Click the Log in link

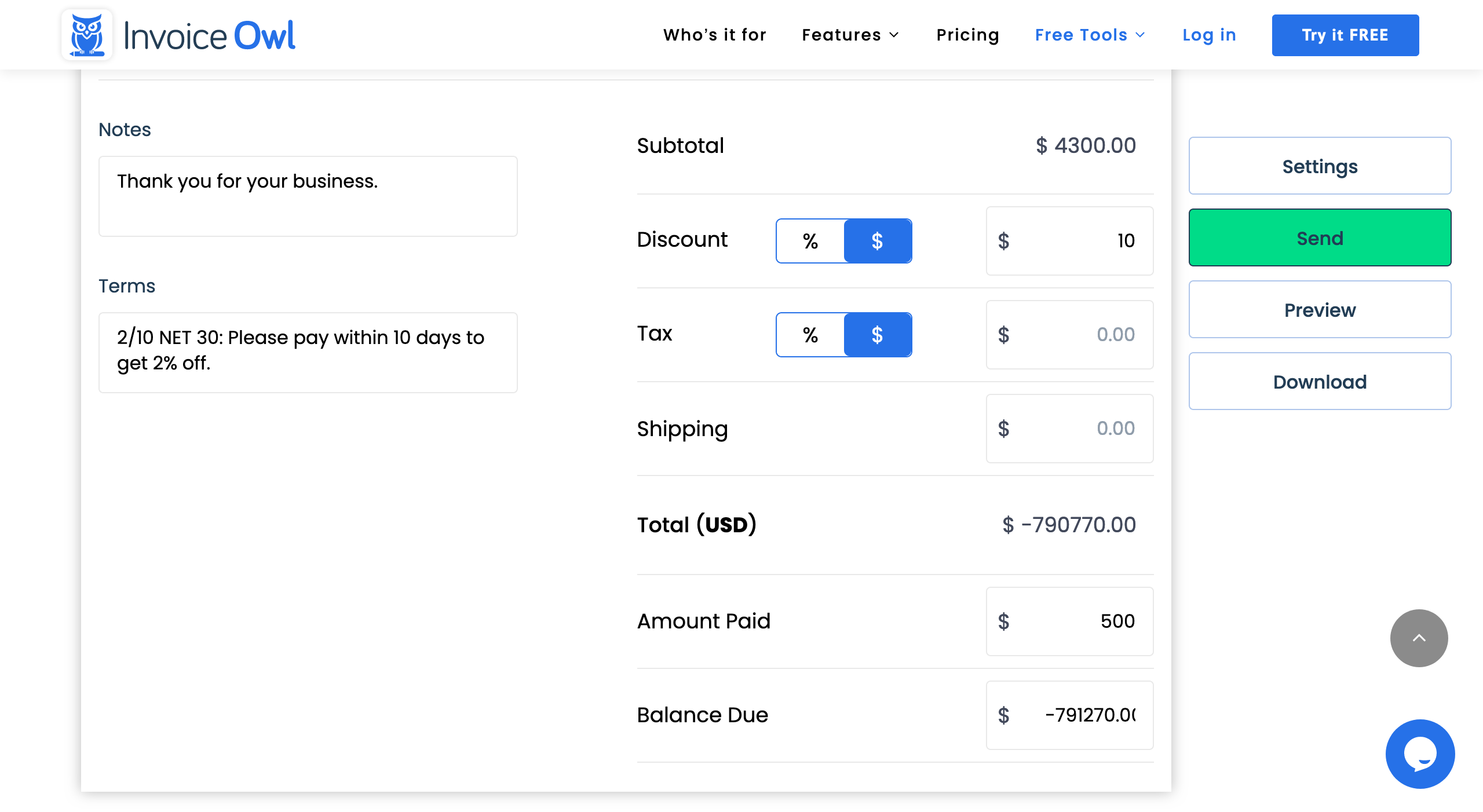click(x=1211, y=35)
